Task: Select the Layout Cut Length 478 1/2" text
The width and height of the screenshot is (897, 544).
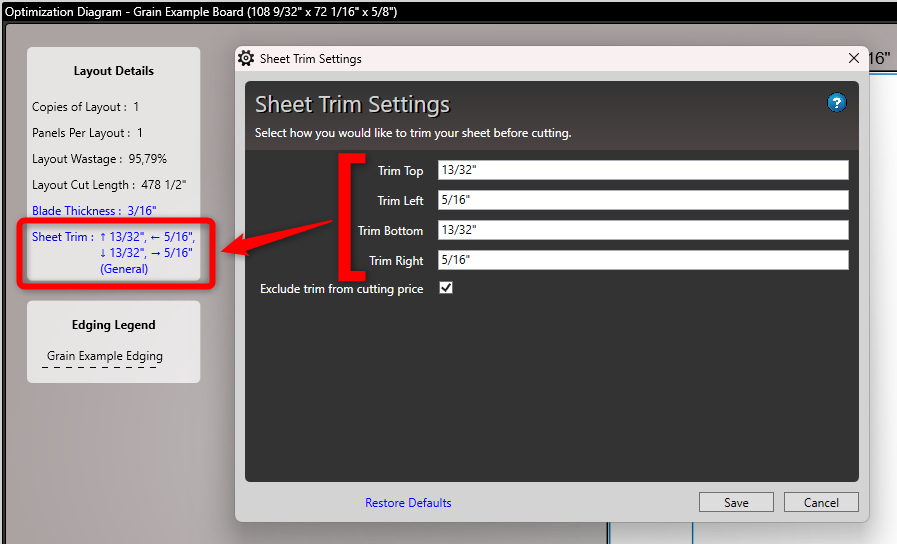Action: tap(109, 185)
